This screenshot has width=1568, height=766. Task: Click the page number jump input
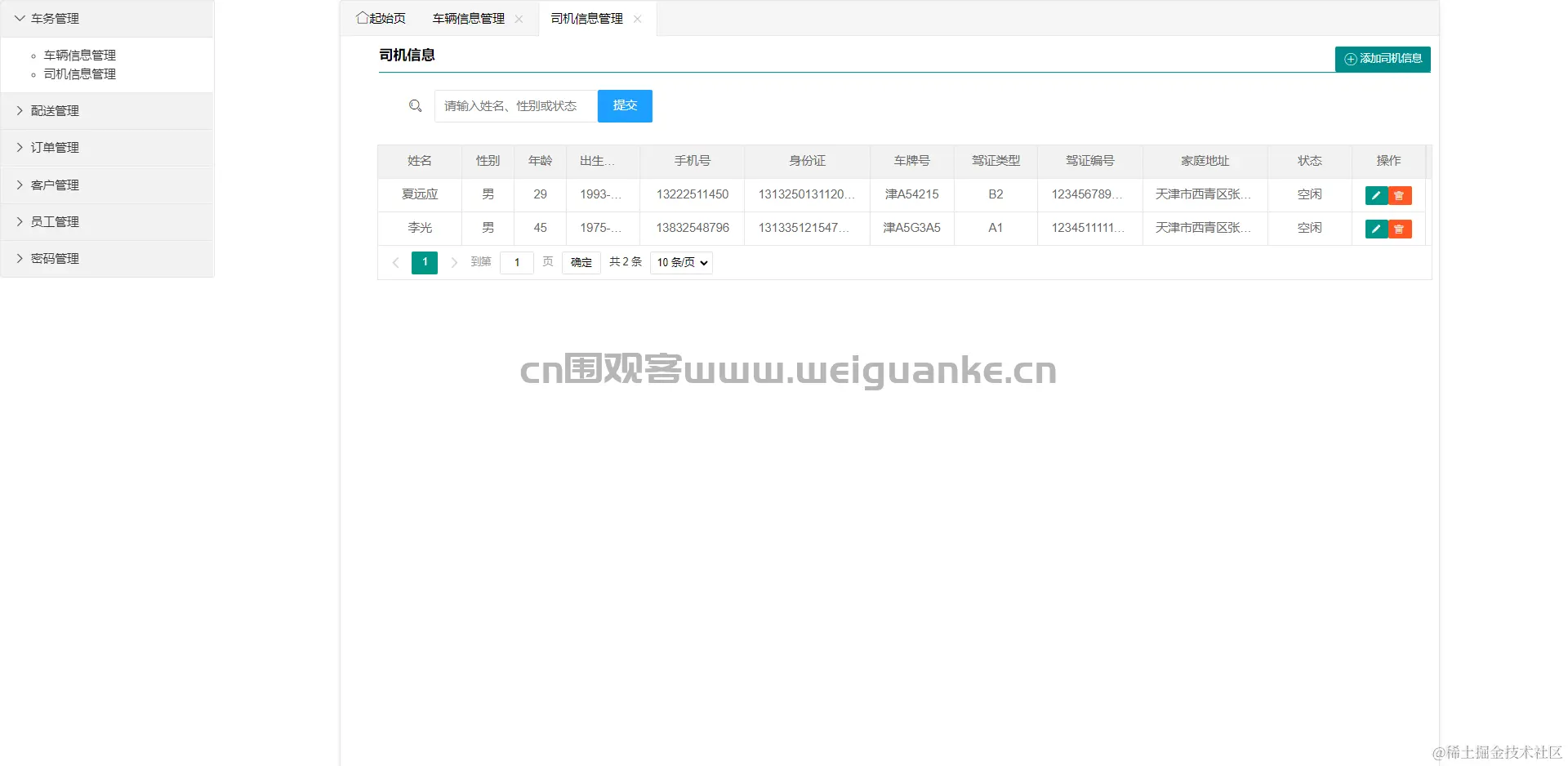[517, 262]
